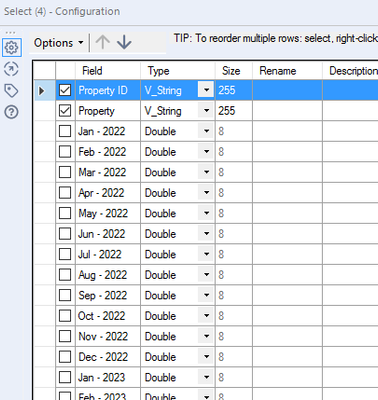Open the Configuration gear tab
Screen dimensions: 378x400
[12, 47]
